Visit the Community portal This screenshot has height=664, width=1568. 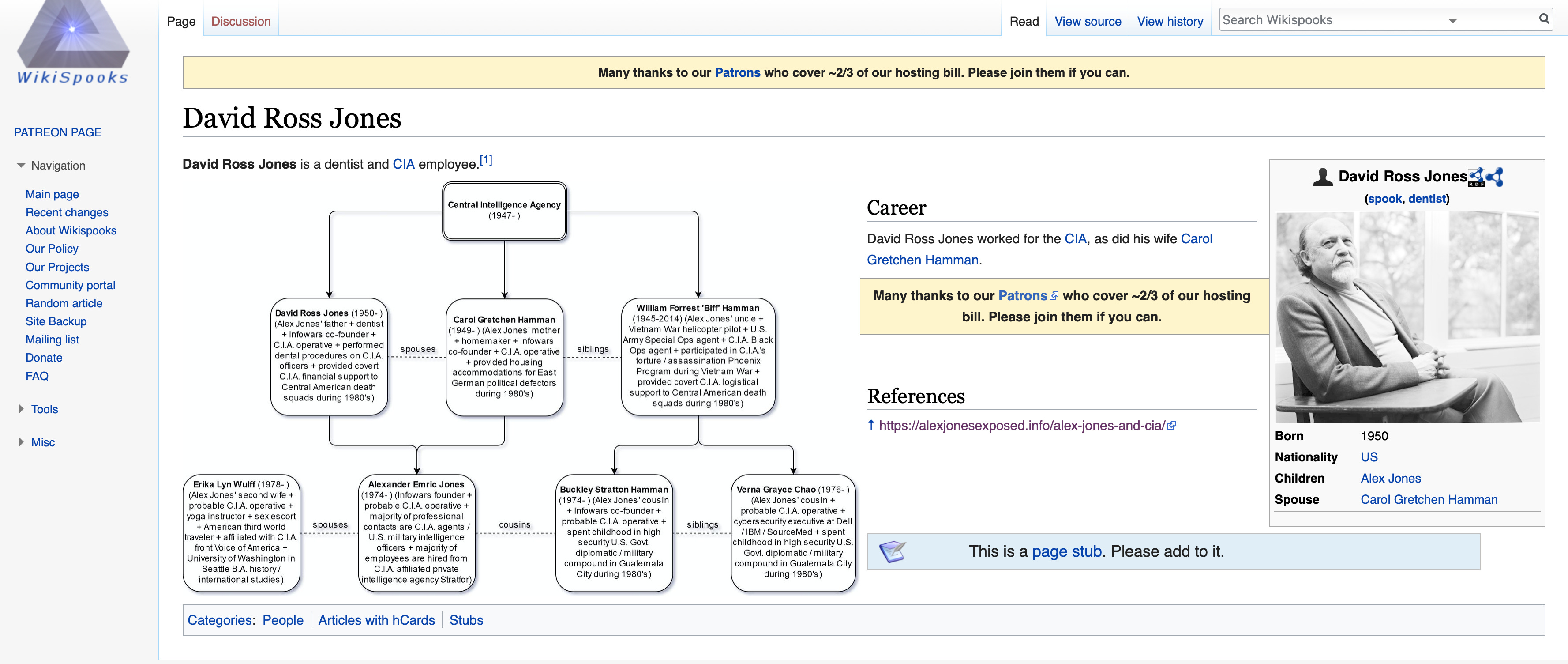[x=70, y=285]
